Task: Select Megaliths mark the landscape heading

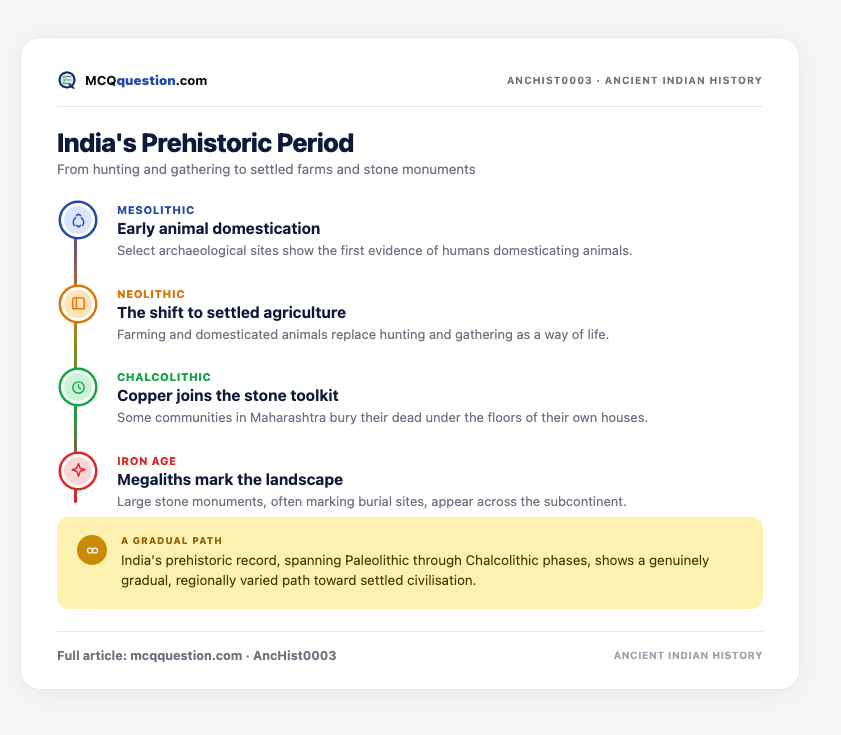Action: pyautogui.click(x=230, y=480)
